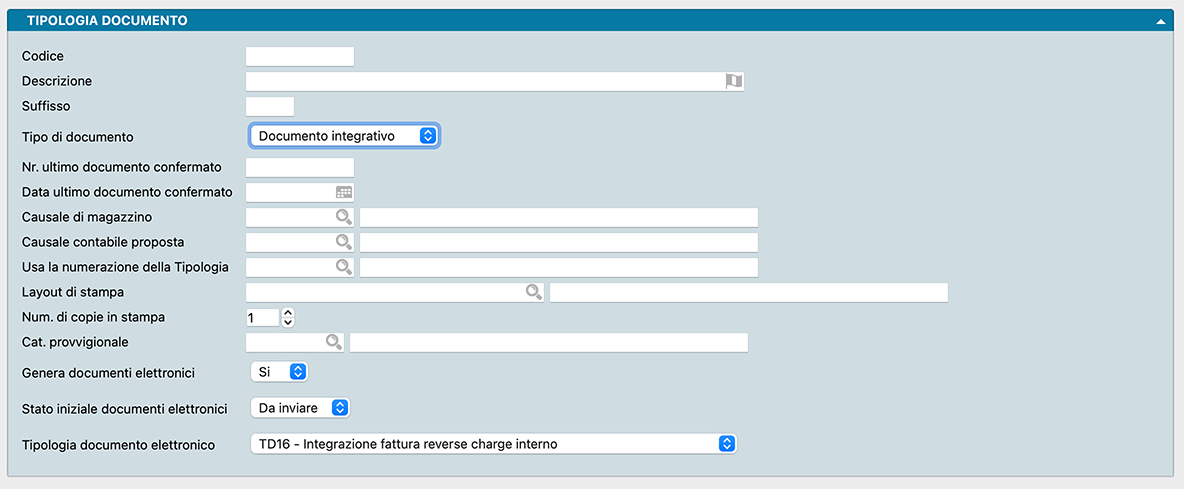Screen dimensions: 1184x489
Task: Click magnifier icon in Layout di stampa
Action: pos(534,292)
